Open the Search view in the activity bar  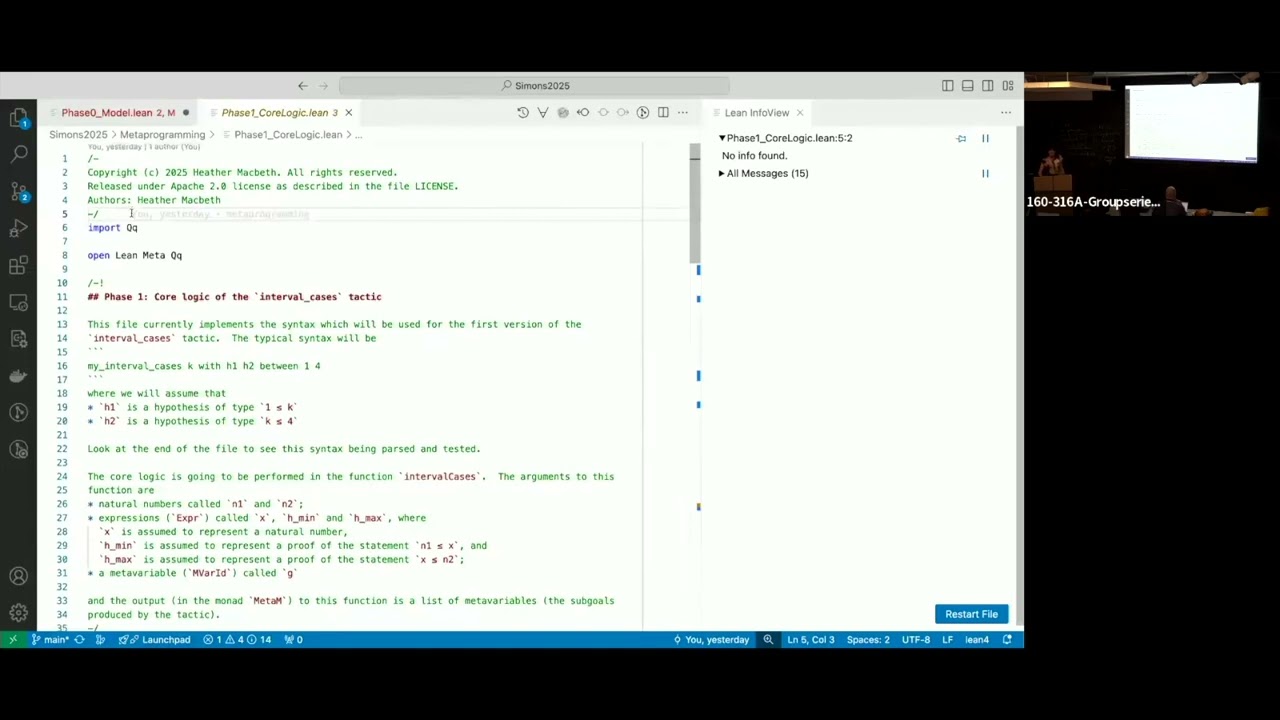pyautogui.click(x=18, y=154)
